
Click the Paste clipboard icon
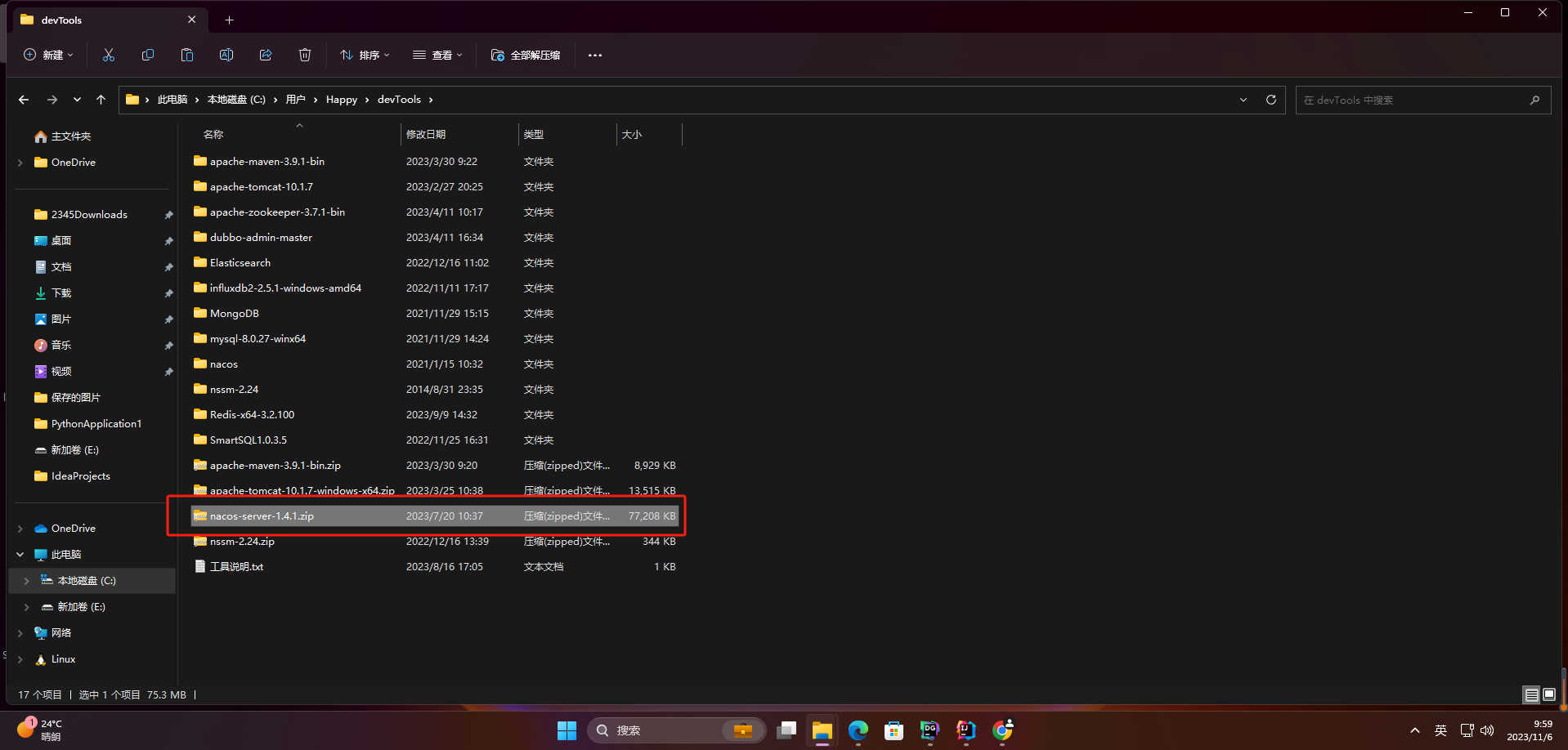(x=187, y=55)
